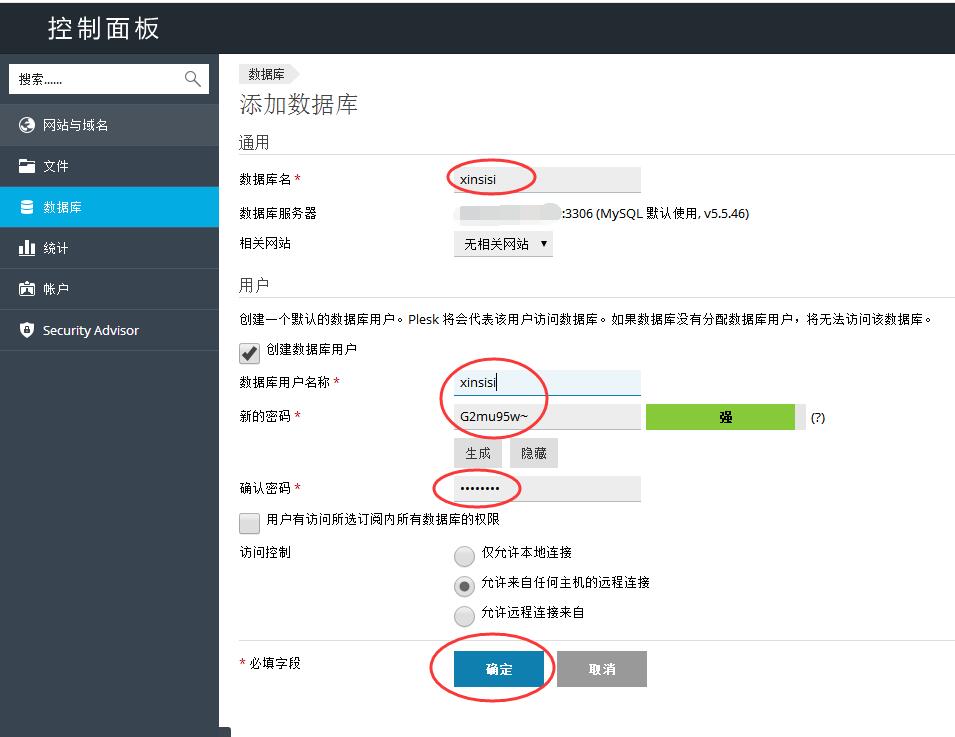
Task: Click the 数据库 breadcrumb tab
Action: pyautogui.click(x=267, y=74)
